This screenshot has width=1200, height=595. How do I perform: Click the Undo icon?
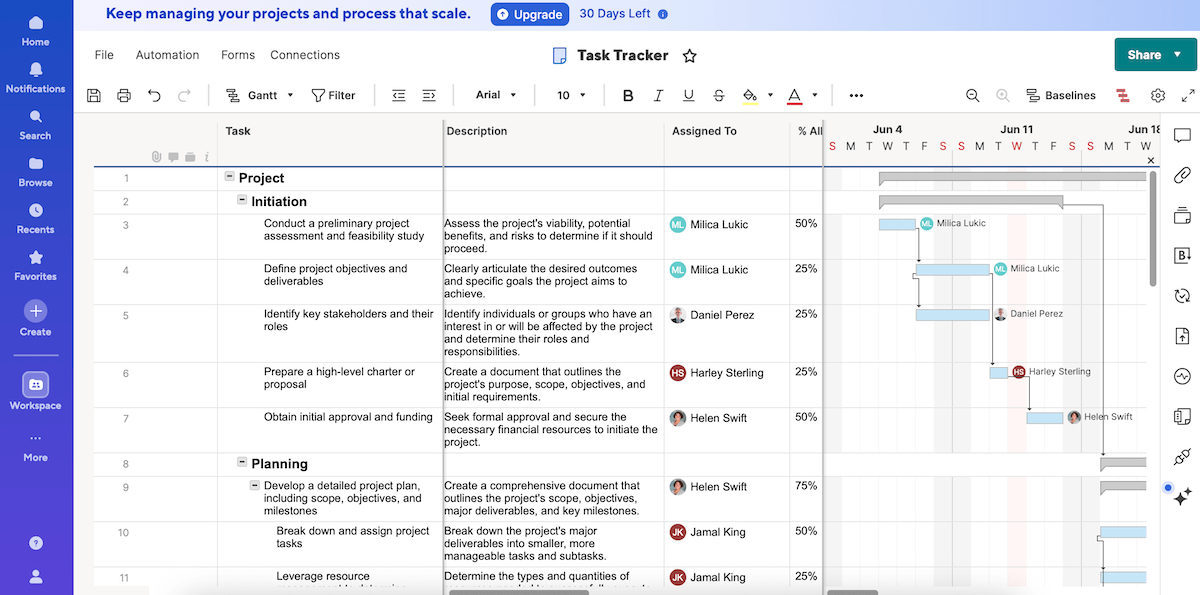pyautogui.click(x=154, y=95)
